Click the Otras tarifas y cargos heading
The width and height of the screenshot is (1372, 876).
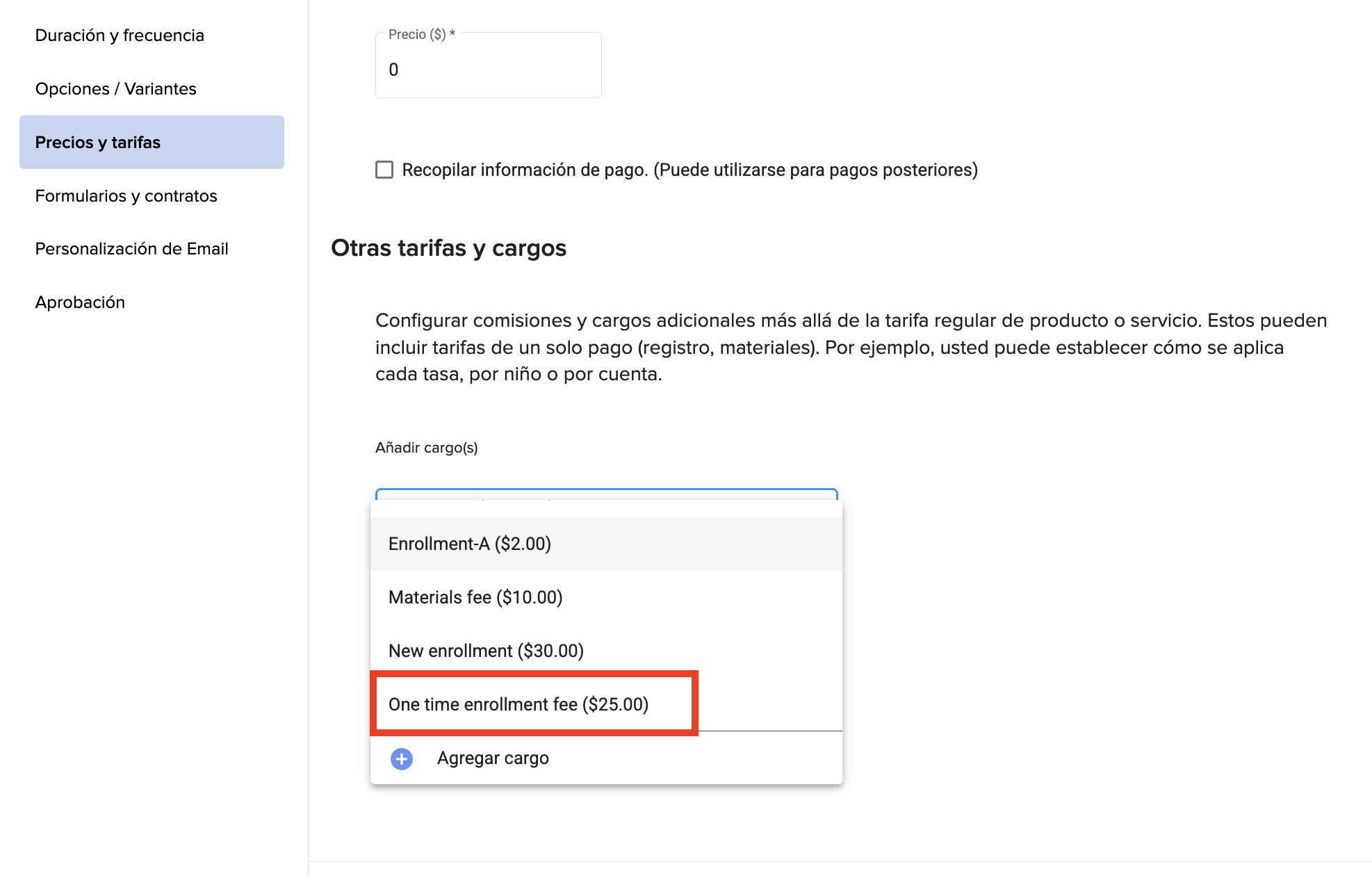448,248
